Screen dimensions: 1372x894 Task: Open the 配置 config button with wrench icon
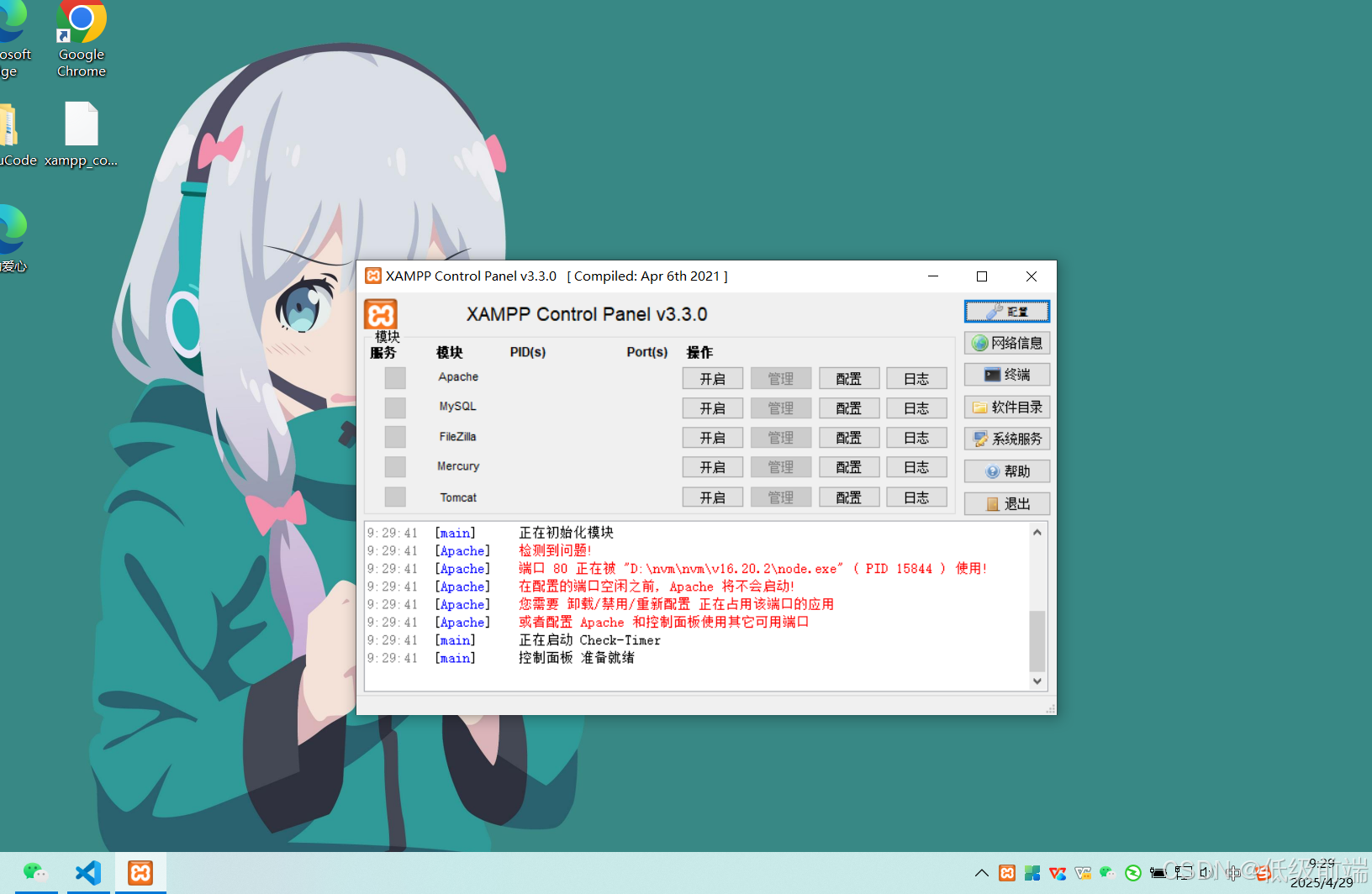click(x=1006, y=312)
